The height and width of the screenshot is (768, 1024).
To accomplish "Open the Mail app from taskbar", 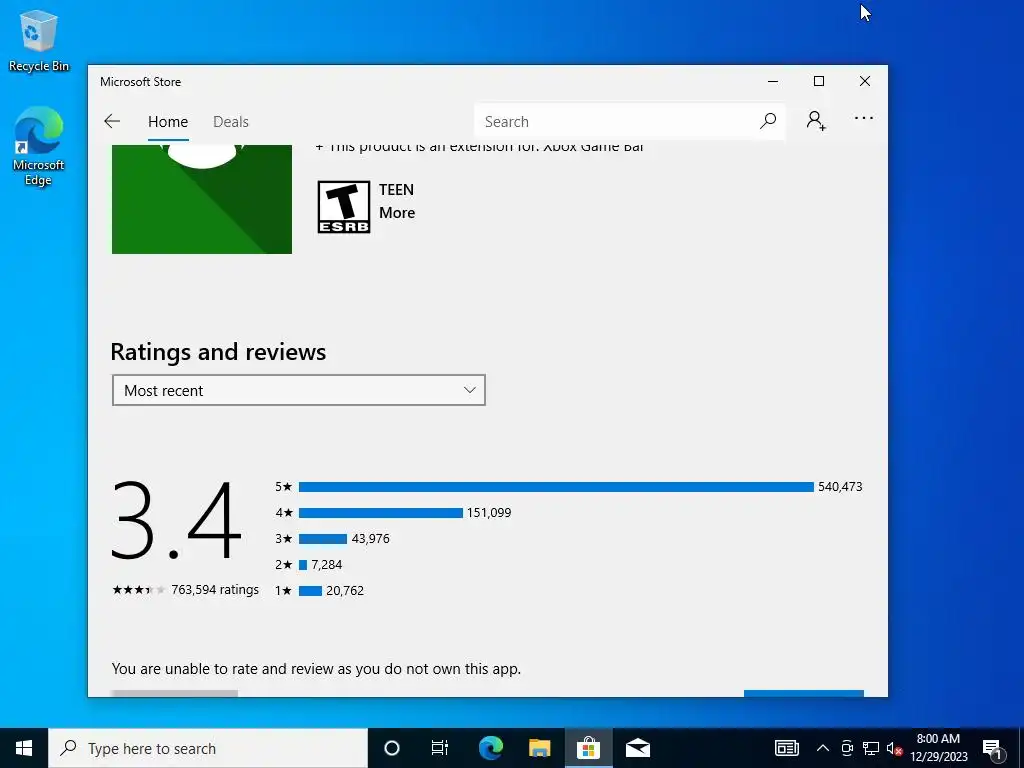I will [637, 748].
